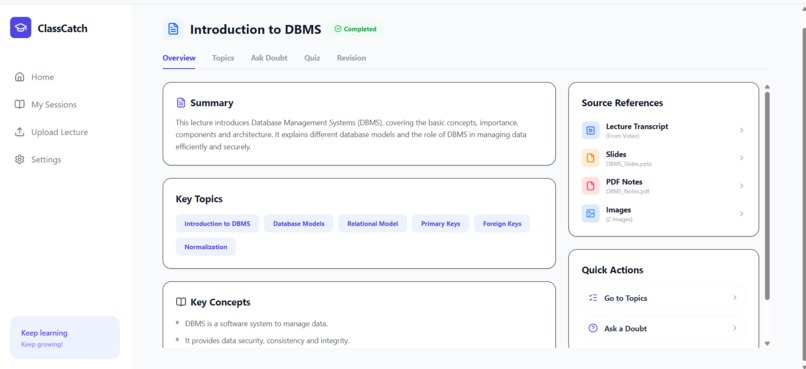Click the green Completed check icon
This screenshot has width=806, height=369.
338,29
